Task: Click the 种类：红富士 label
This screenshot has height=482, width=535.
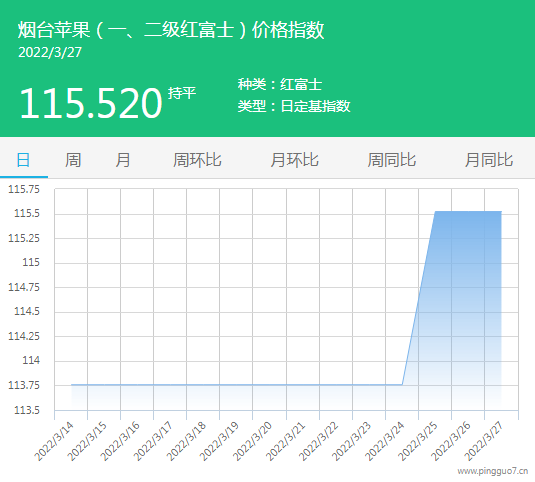Action: (280, 84)
